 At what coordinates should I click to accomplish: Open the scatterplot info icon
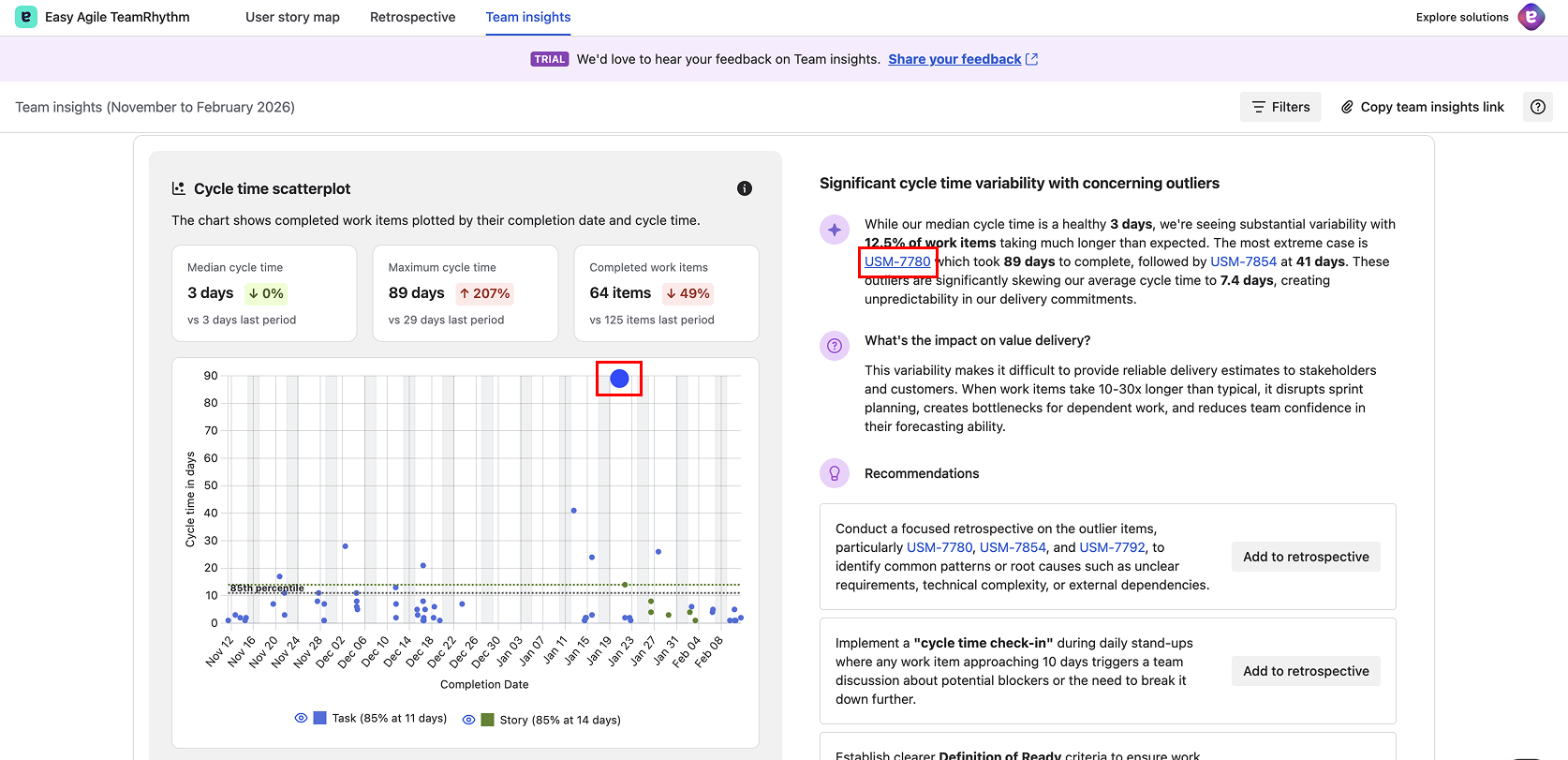745,188
